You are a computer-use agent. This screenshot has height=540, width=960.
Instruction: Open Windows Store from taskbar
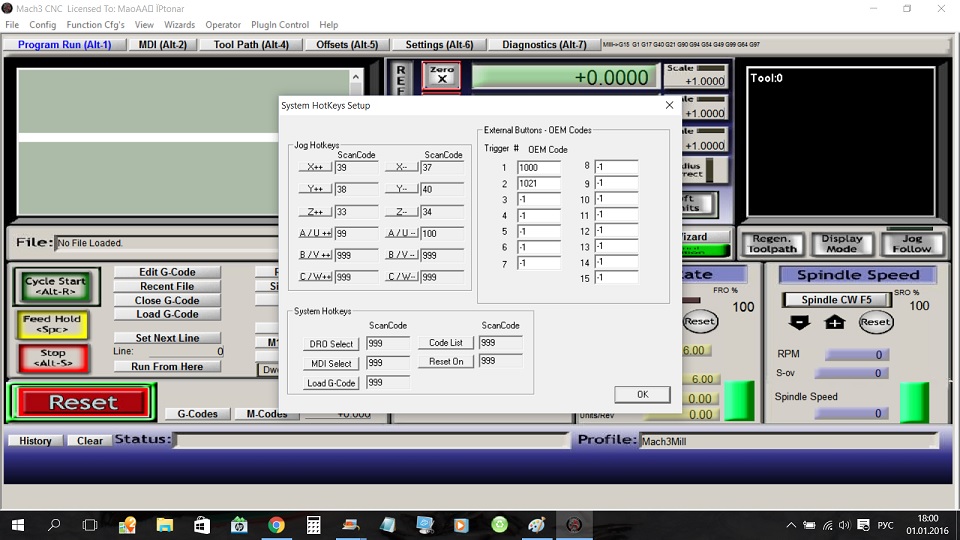[x=201, y=525]
